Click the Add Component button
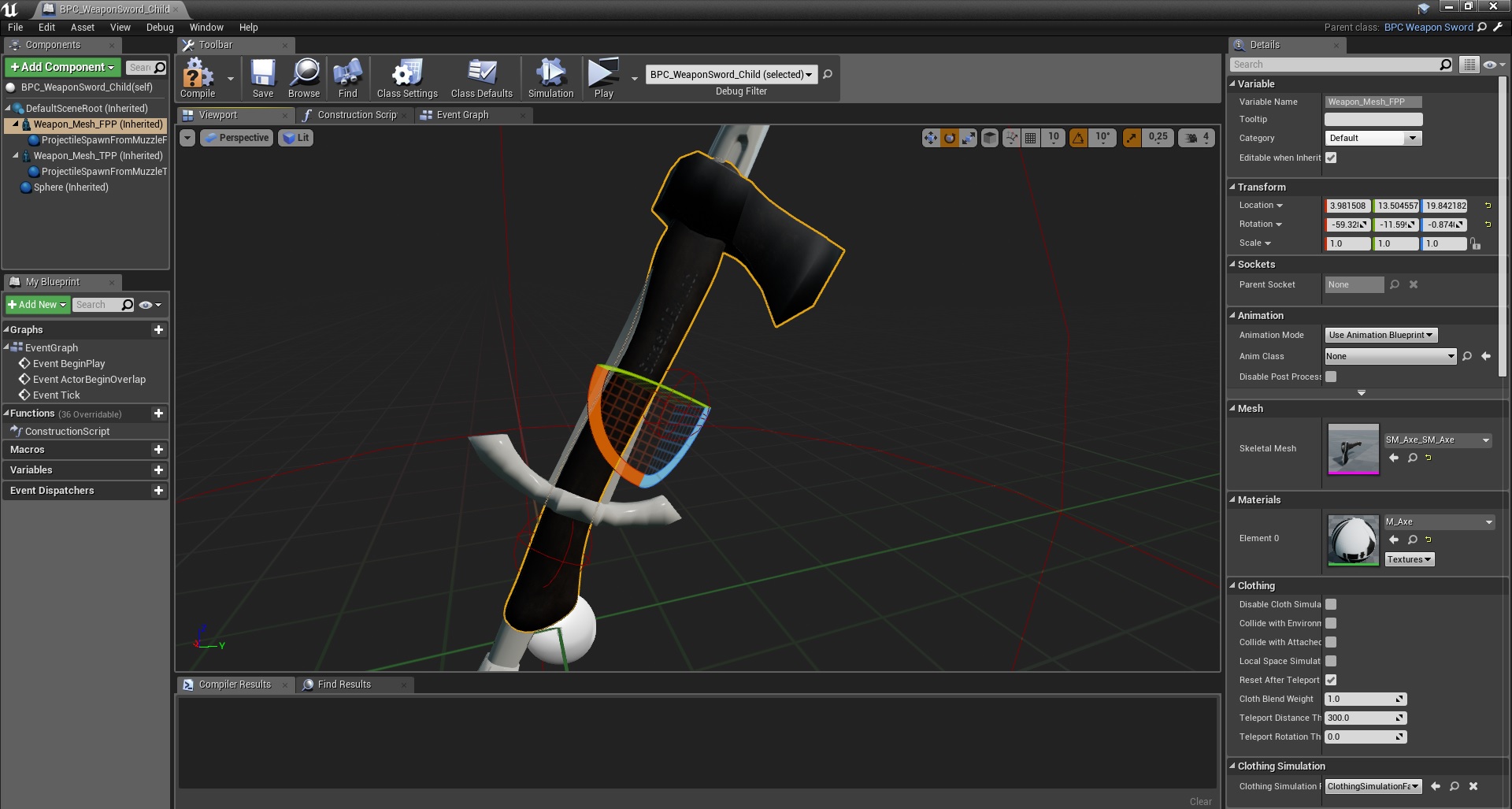 [63, 67]
